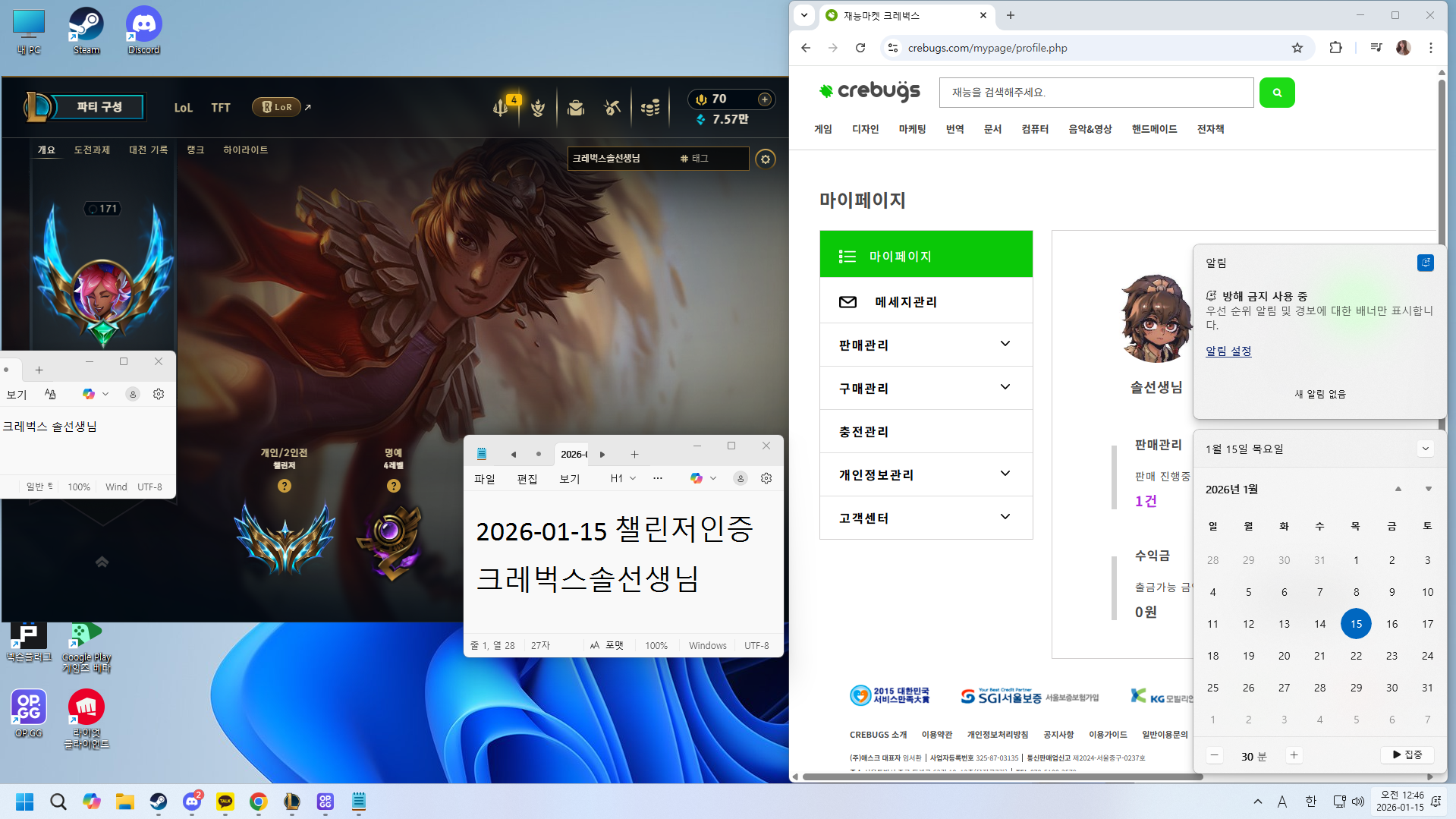Viewport: 1456px width, 819px height.
Task: Collapse the calendar with the date chevron
Action: click(1426, 449)
